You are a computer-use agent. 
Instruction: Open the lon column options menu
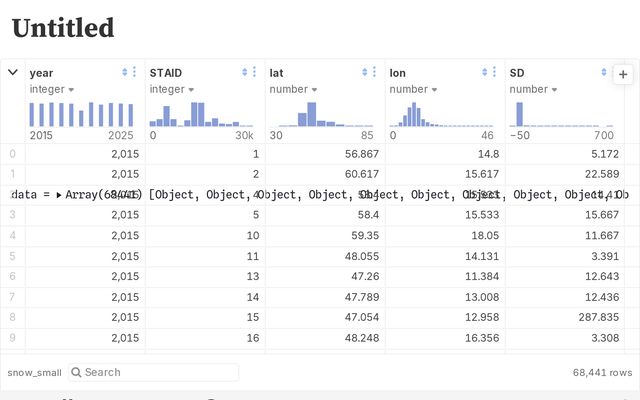[x=495, y=73]
